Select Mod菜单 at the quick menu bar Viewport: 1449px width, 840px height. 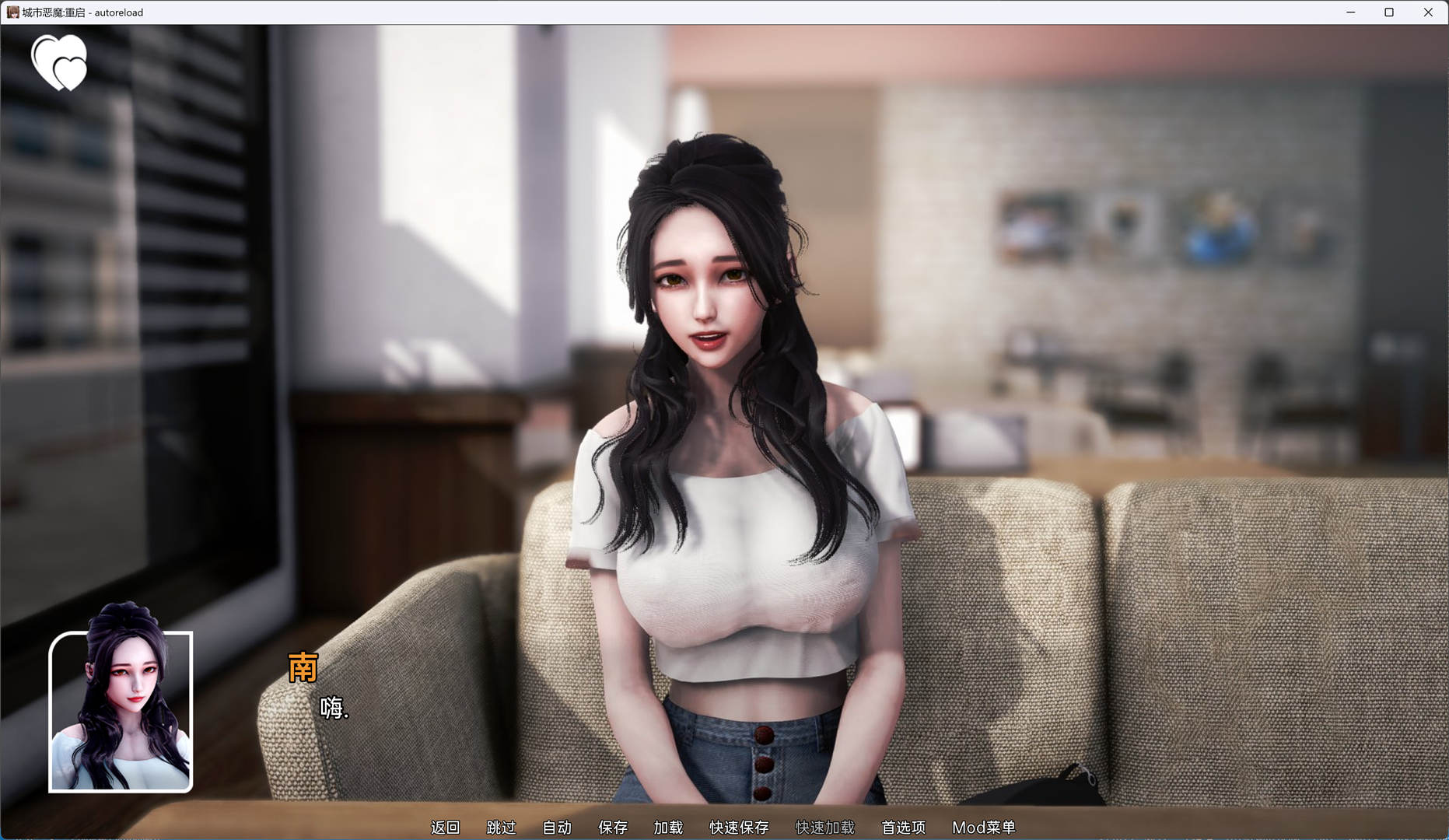[x=982, y=828]
